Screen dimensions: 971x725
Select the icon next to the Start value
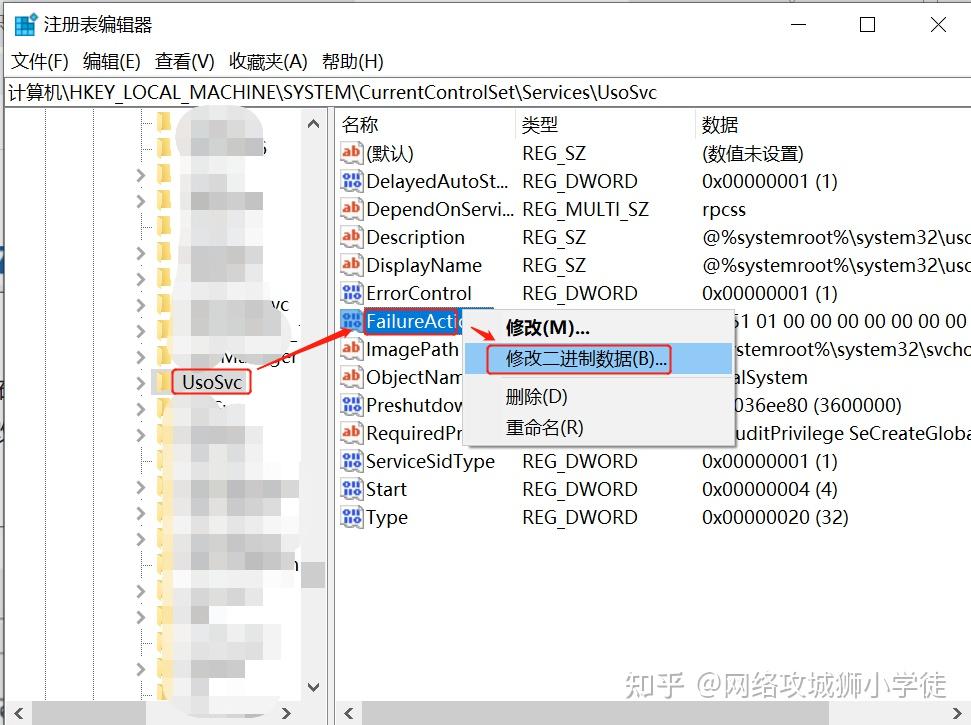[x=353, y=489]
